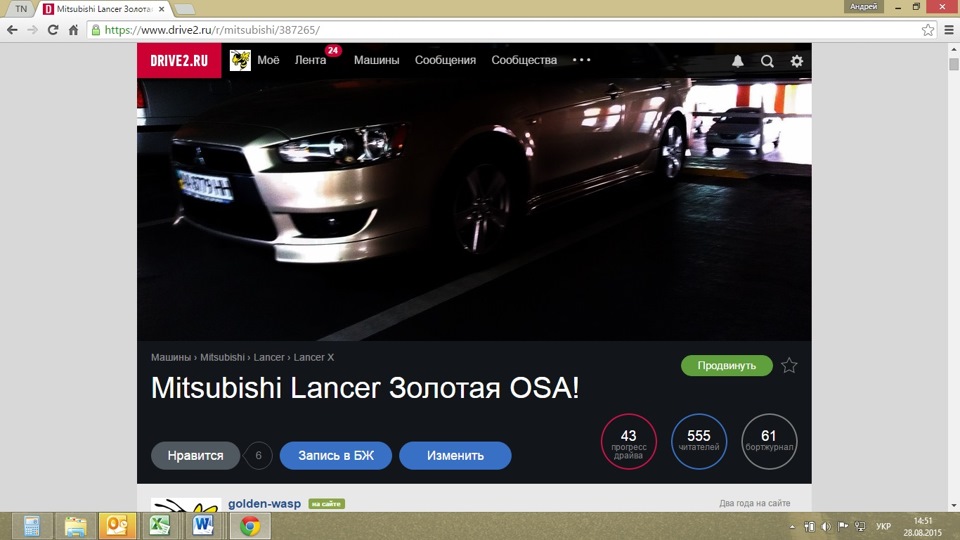Open site search magnifier icon
This screenshot has width=960, height=540.
click(767, 61)
